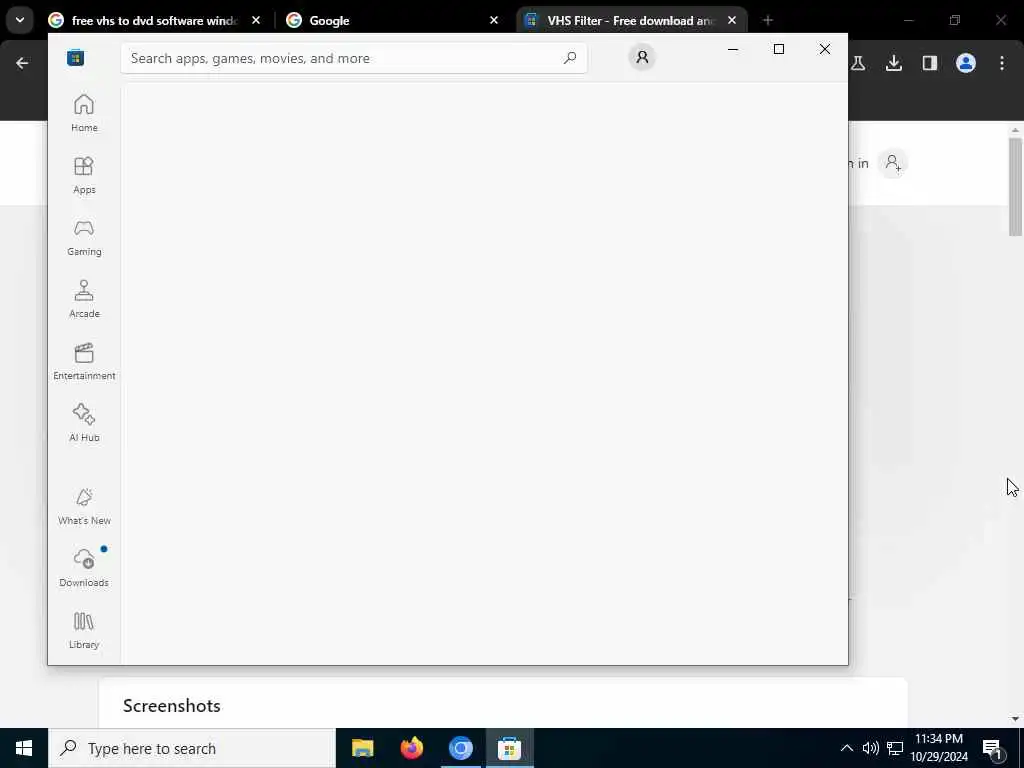Open Chrome downloads icon

[x=894, y=63]
